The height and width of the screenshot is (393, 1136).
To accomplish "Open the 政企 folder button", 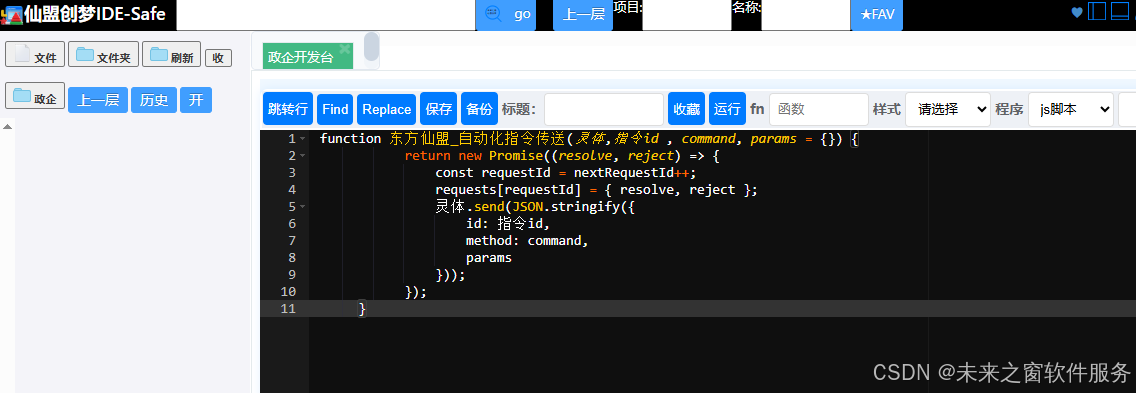I will [35, 96].
